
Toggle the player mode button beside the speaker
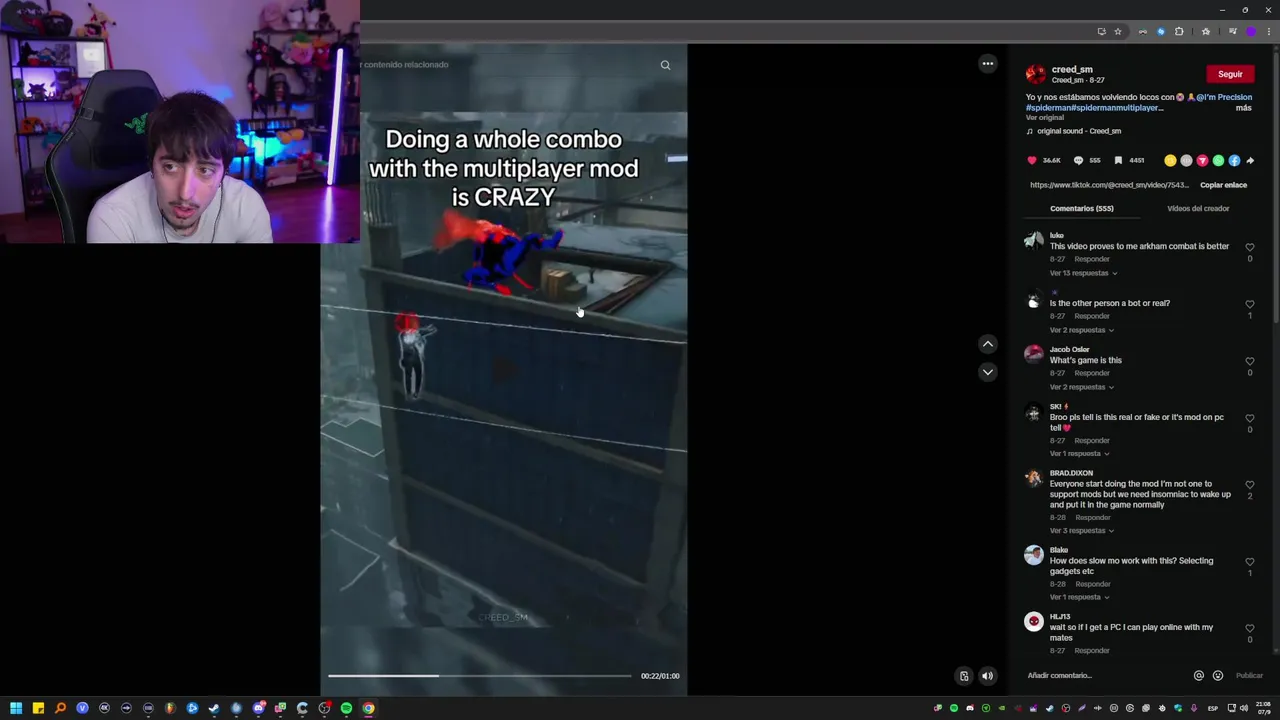tap(964, 676)
